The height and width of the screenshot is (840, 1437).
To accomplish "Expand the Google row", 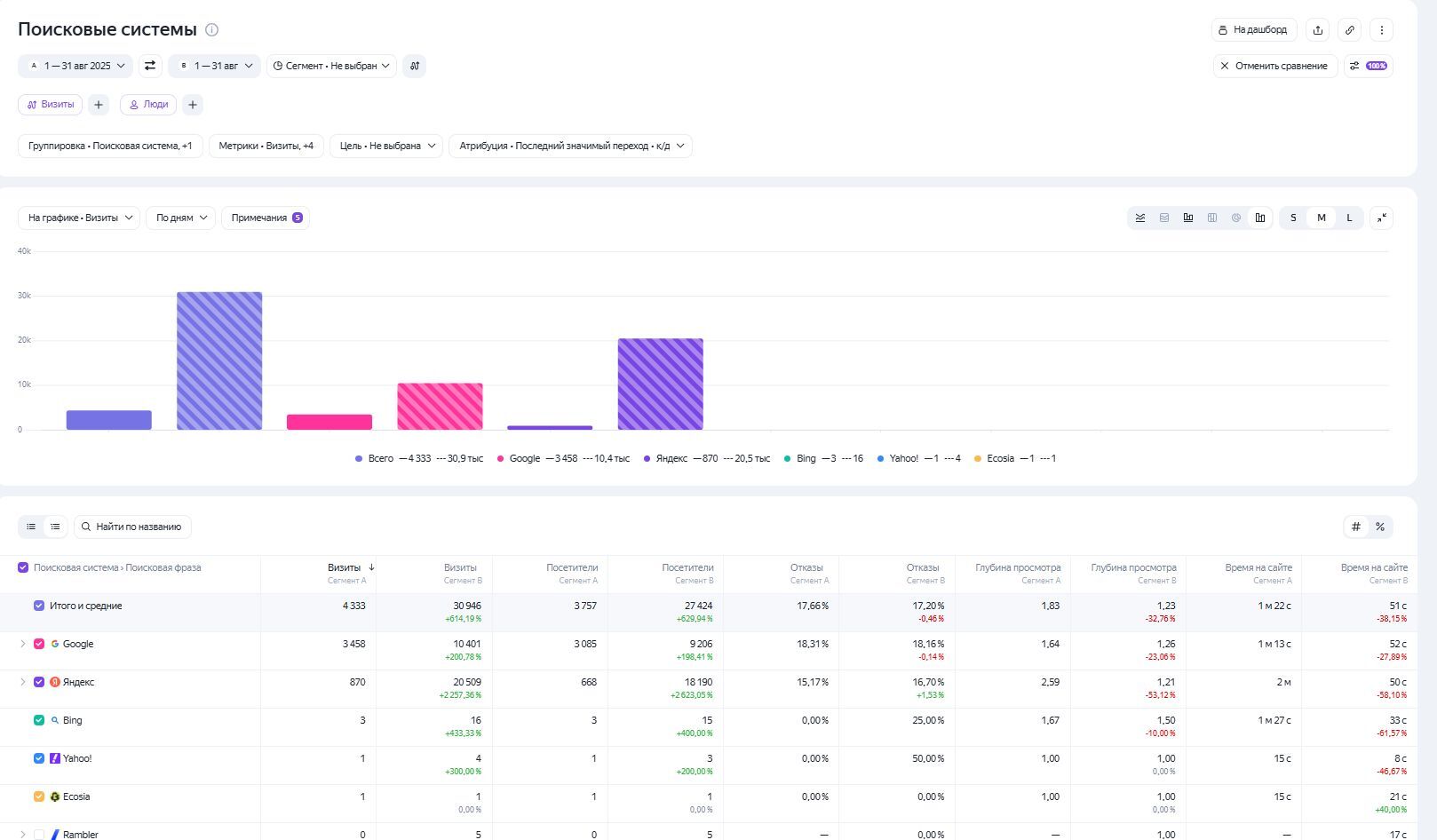I will click(x=23, y=644).
